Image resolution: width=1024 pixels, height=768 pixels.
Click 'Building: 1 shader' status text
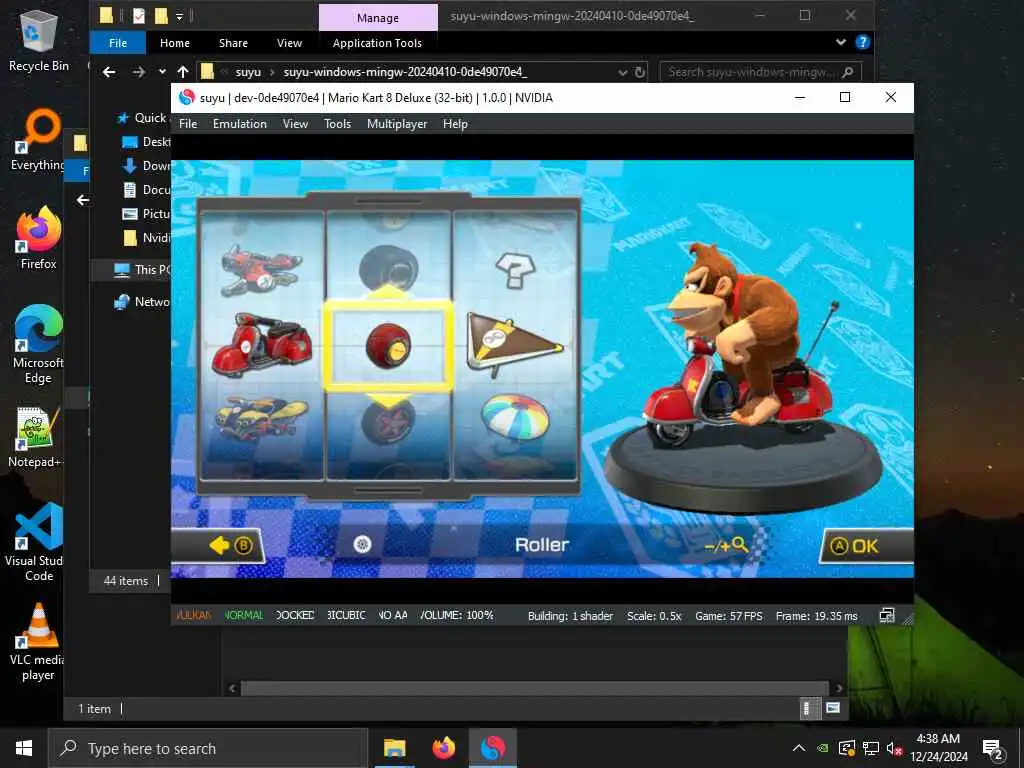570,616
